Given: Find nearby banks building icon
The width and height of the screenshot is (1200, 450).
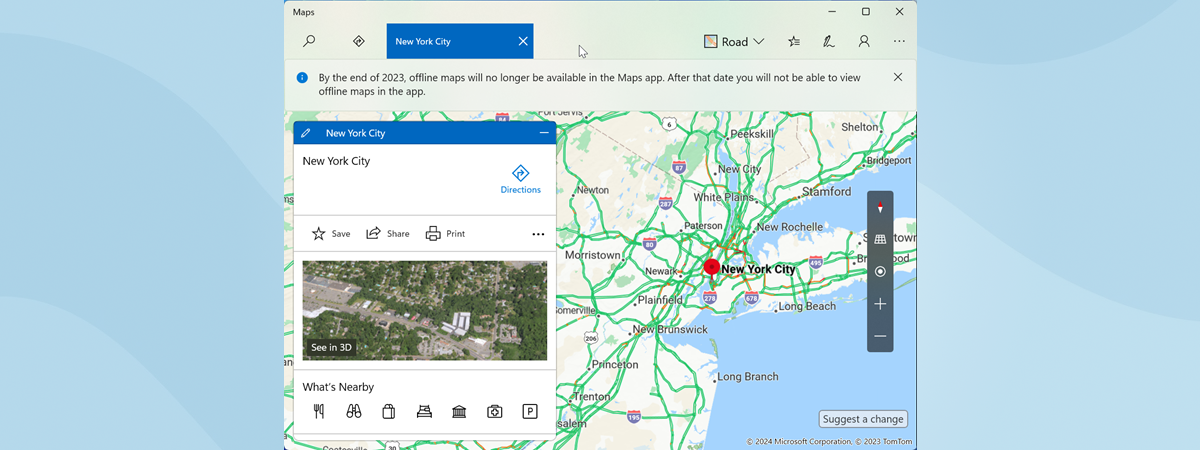Looking at the screenshot, I should point(459,411).
